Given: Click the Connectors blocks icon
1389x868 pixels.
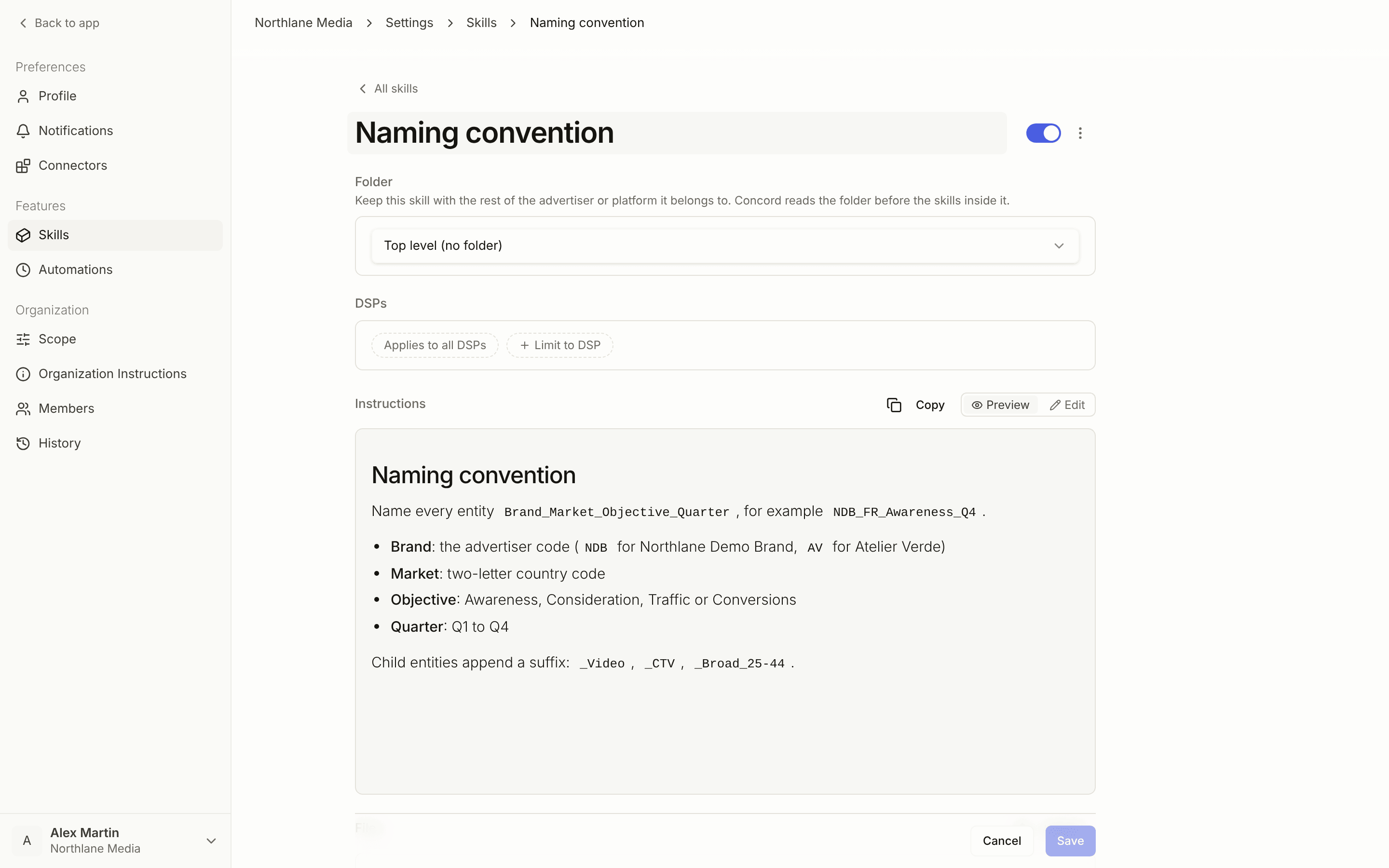Looking at the screenshot, I should click(x=23, y=166).
